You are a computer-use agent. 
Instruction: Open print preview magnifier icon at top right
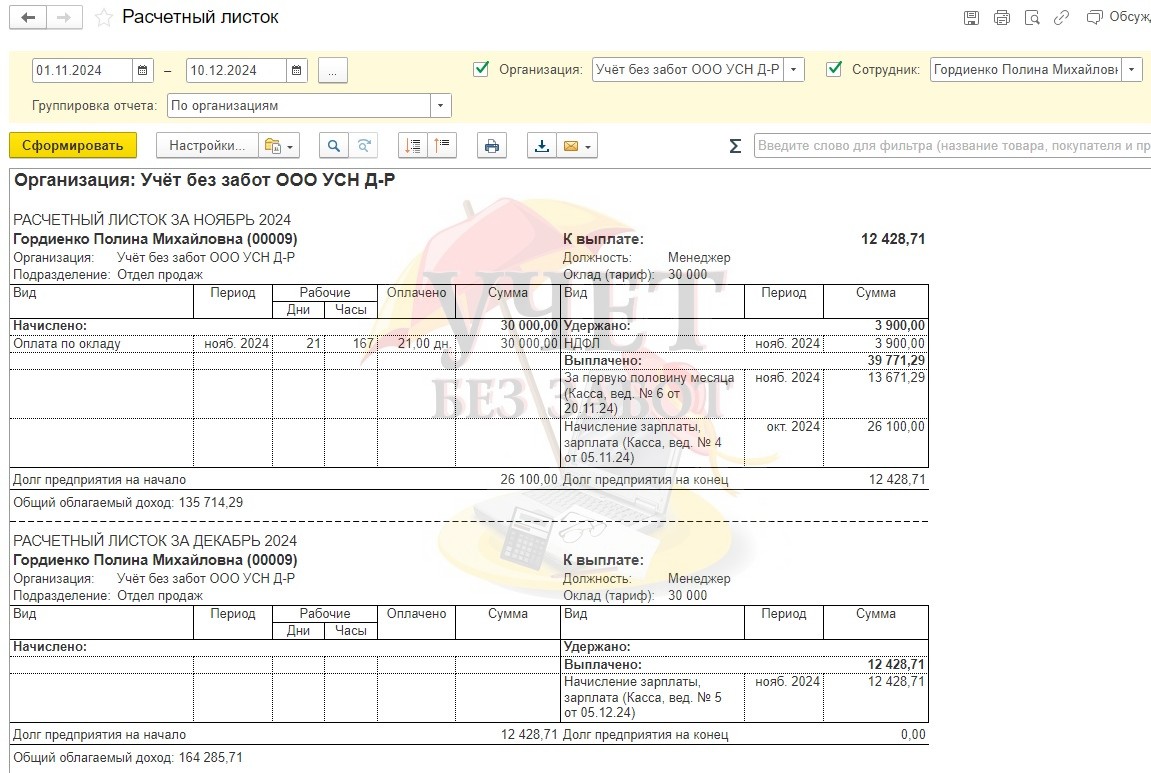[1031, 18]
